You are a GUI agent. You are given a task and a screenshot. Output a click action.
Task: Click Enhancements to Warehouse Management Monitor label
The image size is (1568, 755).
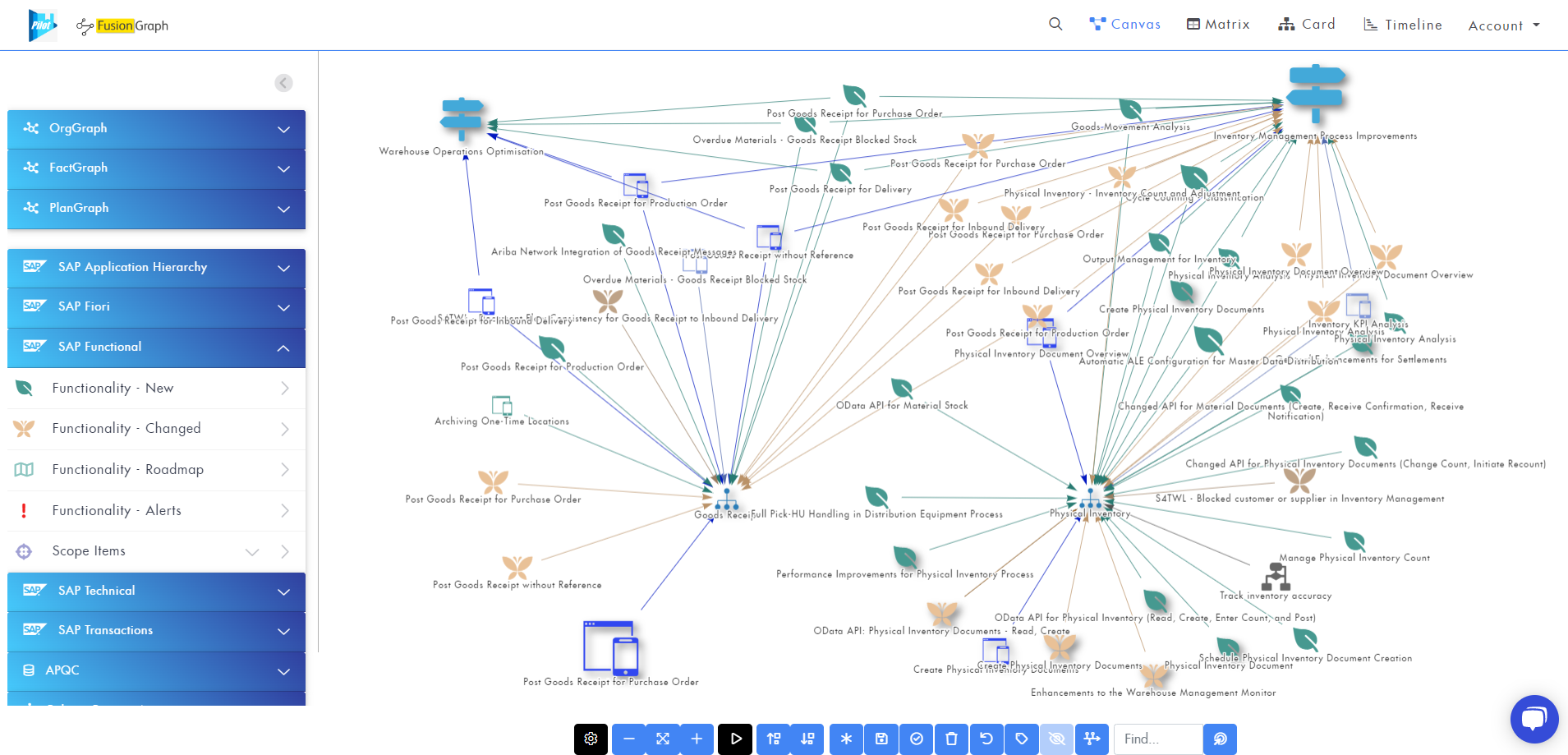coord(1153,693)
